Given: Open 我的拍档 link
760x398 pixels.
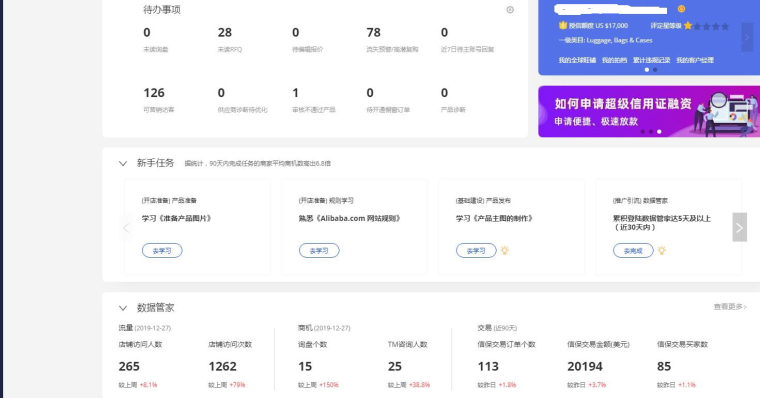Looking at the screenshot, I should click(614, 60).
